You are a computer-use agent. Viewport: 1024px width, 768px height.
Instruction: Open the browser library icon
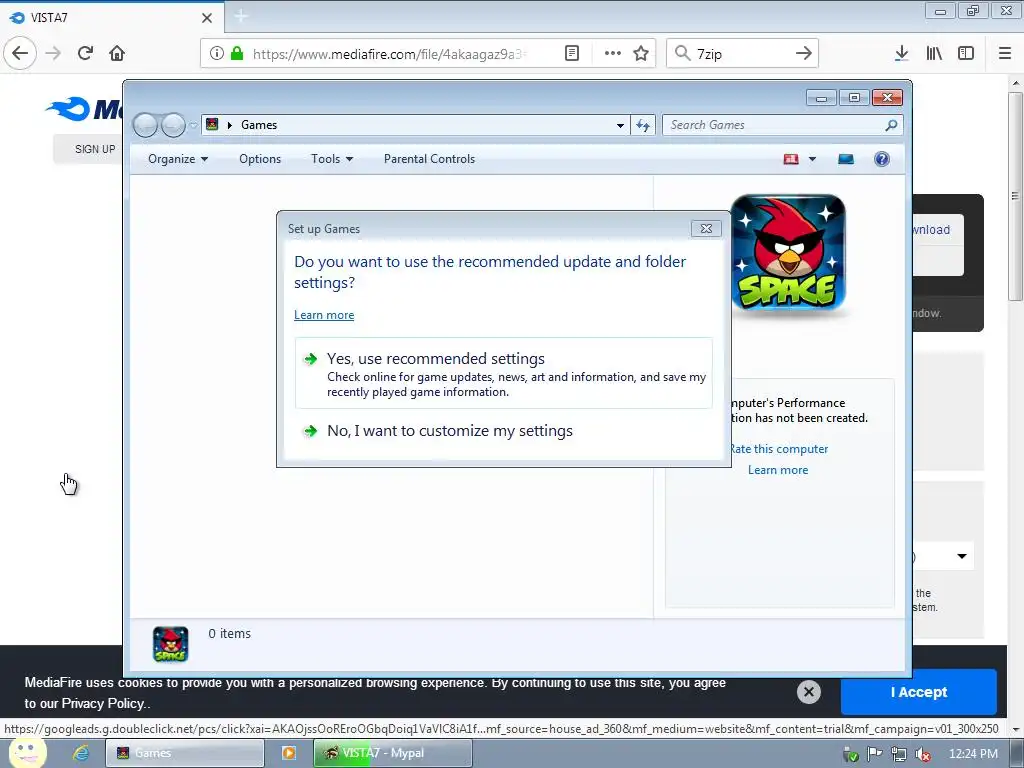[x=934, y=54]
